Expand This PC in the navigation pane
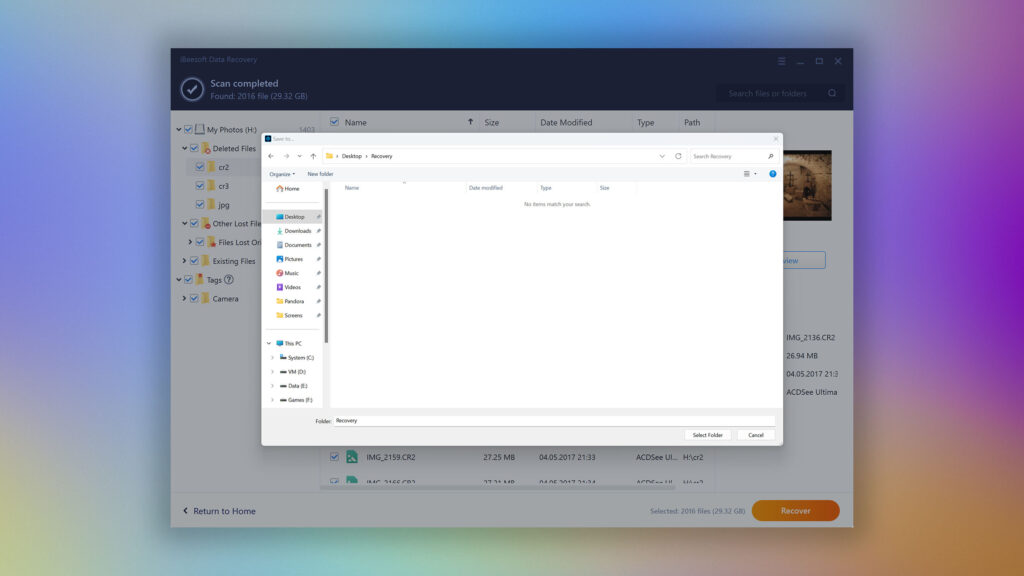 (268, 342)
